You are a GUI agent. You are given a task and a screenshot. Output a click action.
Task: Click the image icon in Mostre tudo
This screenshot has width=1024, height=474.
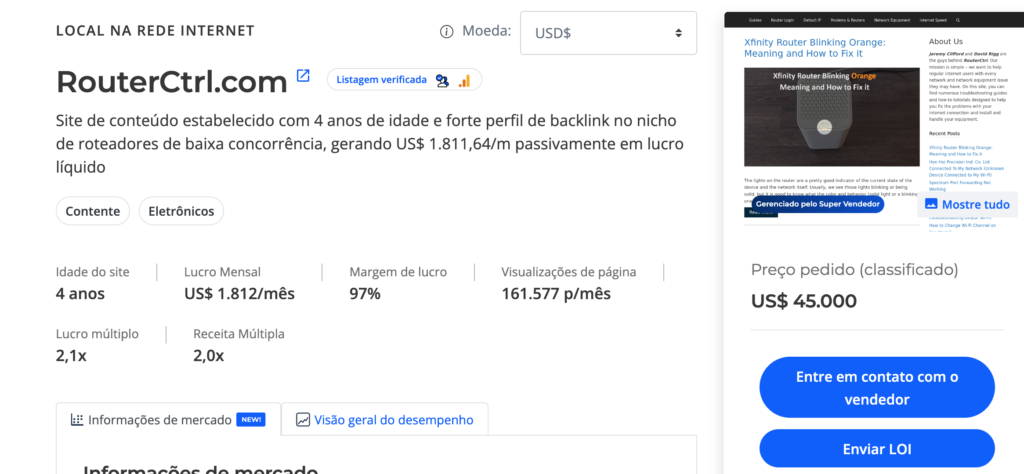coord(931,204)
